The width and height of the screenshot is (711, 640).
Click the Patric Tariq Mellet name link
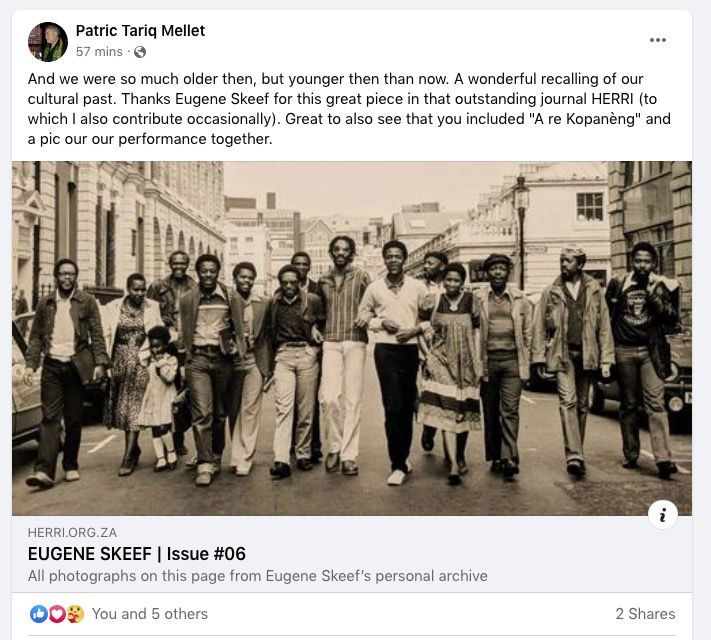click(x=140, y=31)
